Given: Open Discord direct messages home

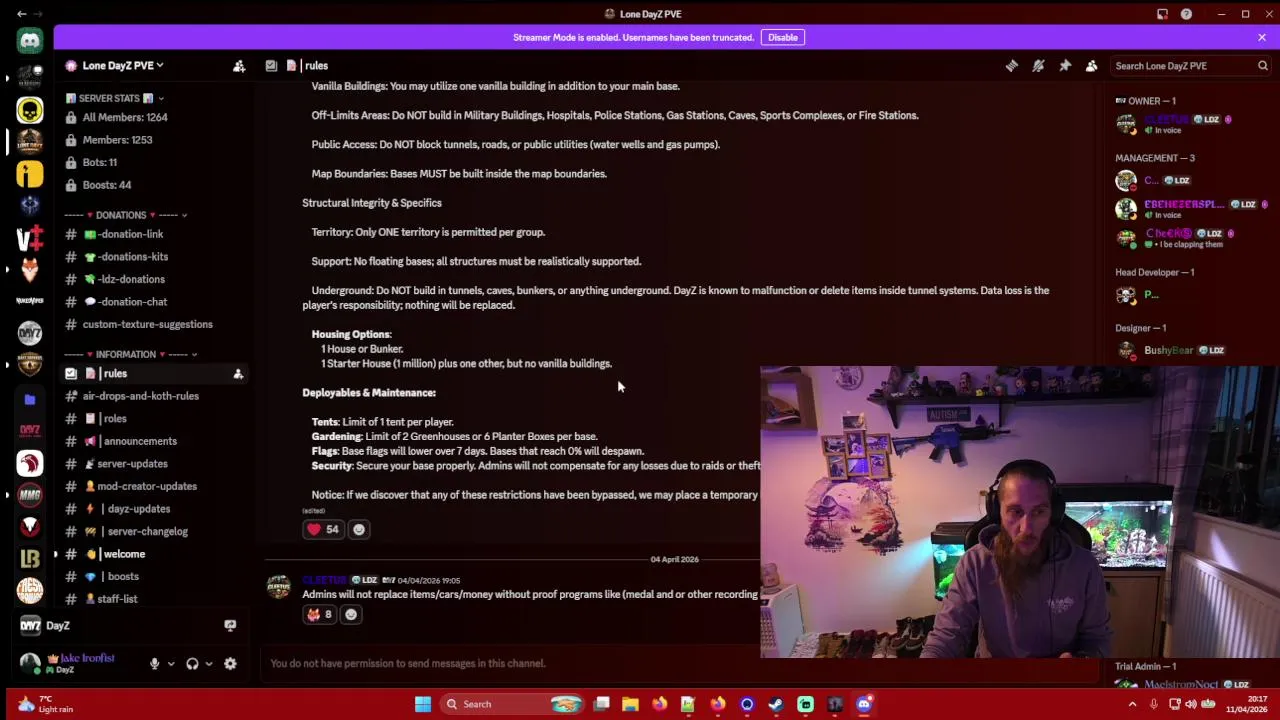Looking at the screenshot, I should pyautogui.click(x=30, y=41).
